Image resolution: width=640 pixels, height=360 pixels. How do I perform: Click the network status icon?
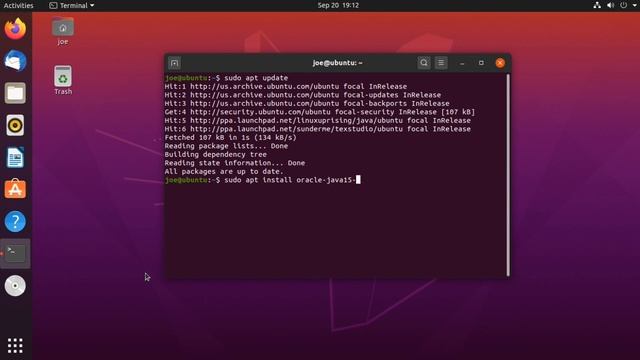(597, 5)
